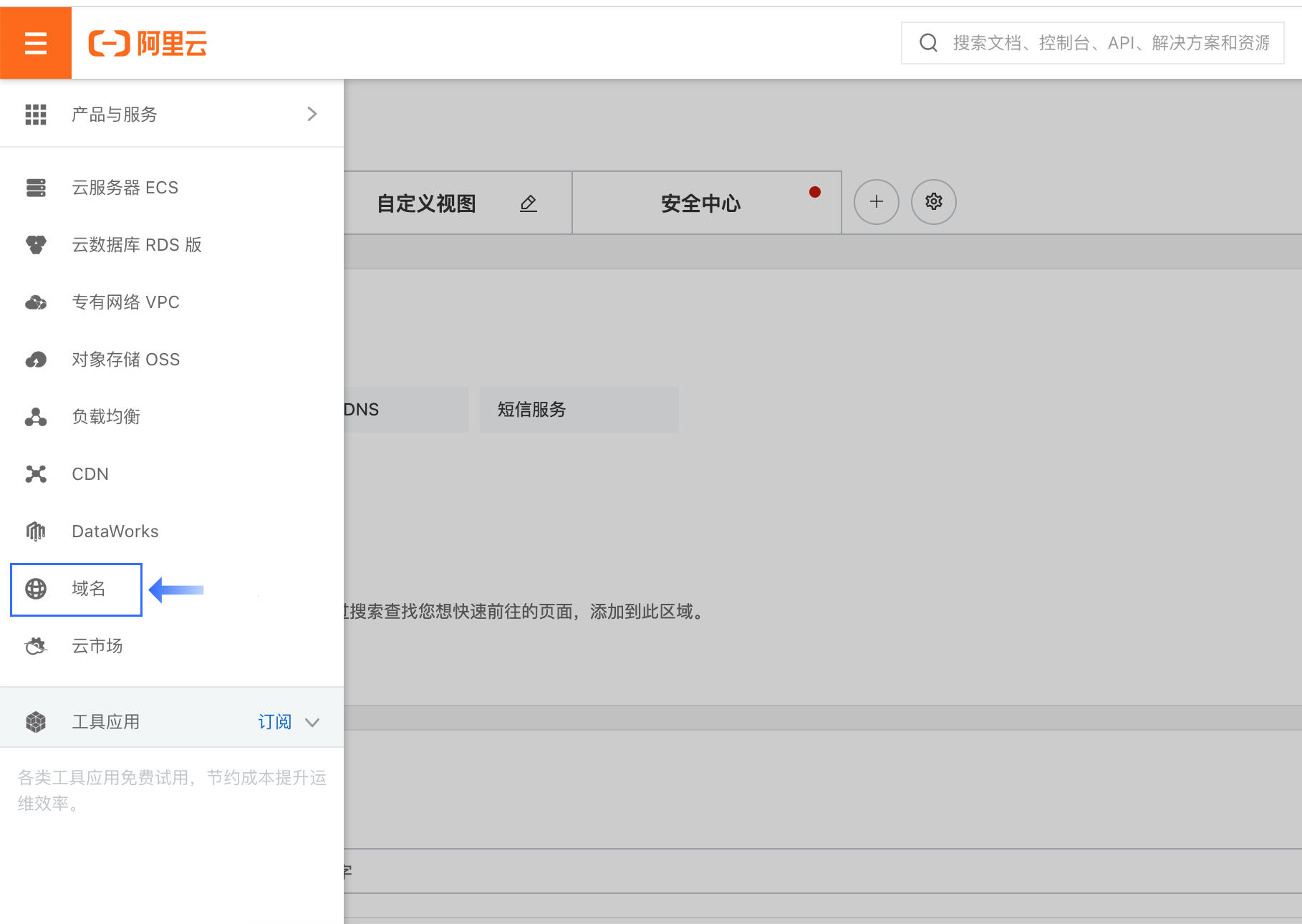Image resolution: width=1302 pixels, height=924 pixels.
Task: Expand the 工具应用 section chevron
Action: (x=312, y=722)
